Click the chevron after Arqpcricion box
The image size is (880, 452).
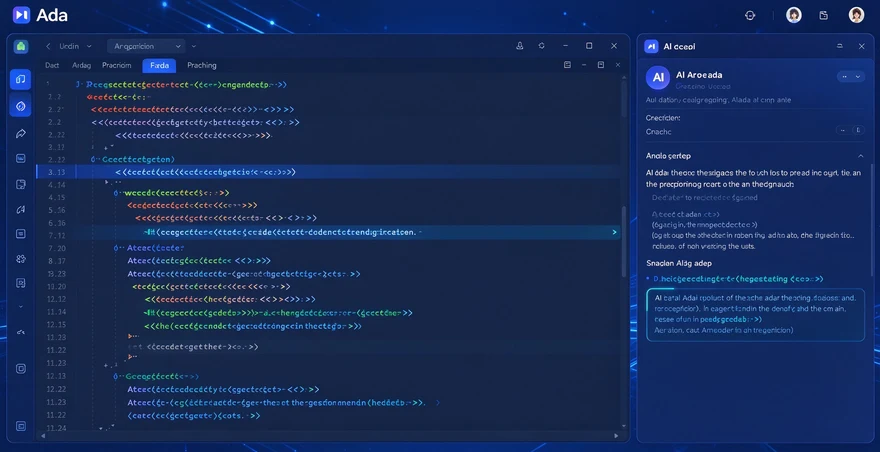[x=194, y=46]
